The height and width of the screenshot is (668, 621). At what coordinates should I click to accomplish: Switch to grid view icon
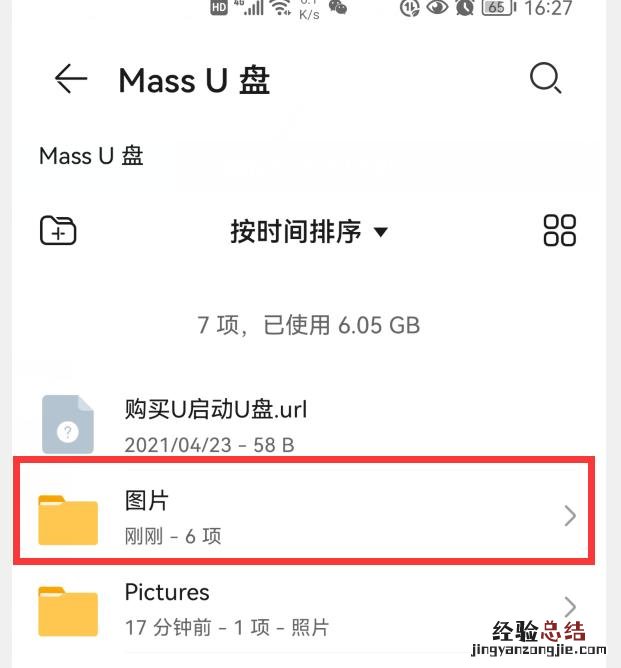click(x=560, y=230)
